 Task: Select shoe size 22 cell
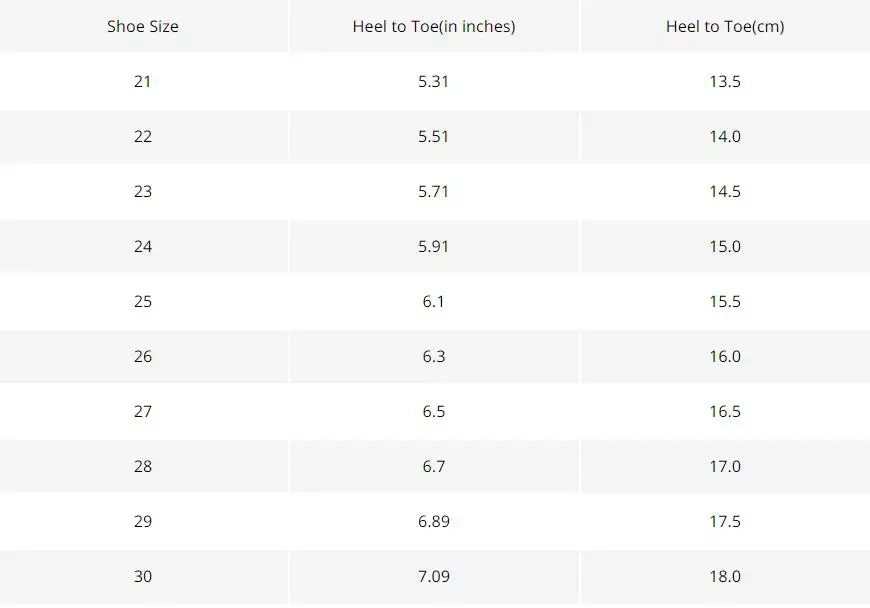point(143,136)
